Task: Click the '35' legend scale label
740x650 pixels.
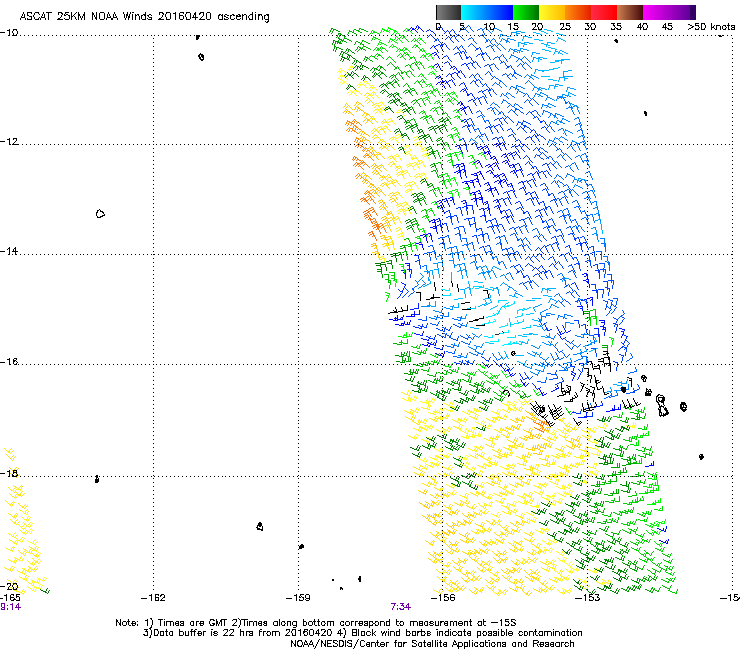Action: click(x=616, y=27)
